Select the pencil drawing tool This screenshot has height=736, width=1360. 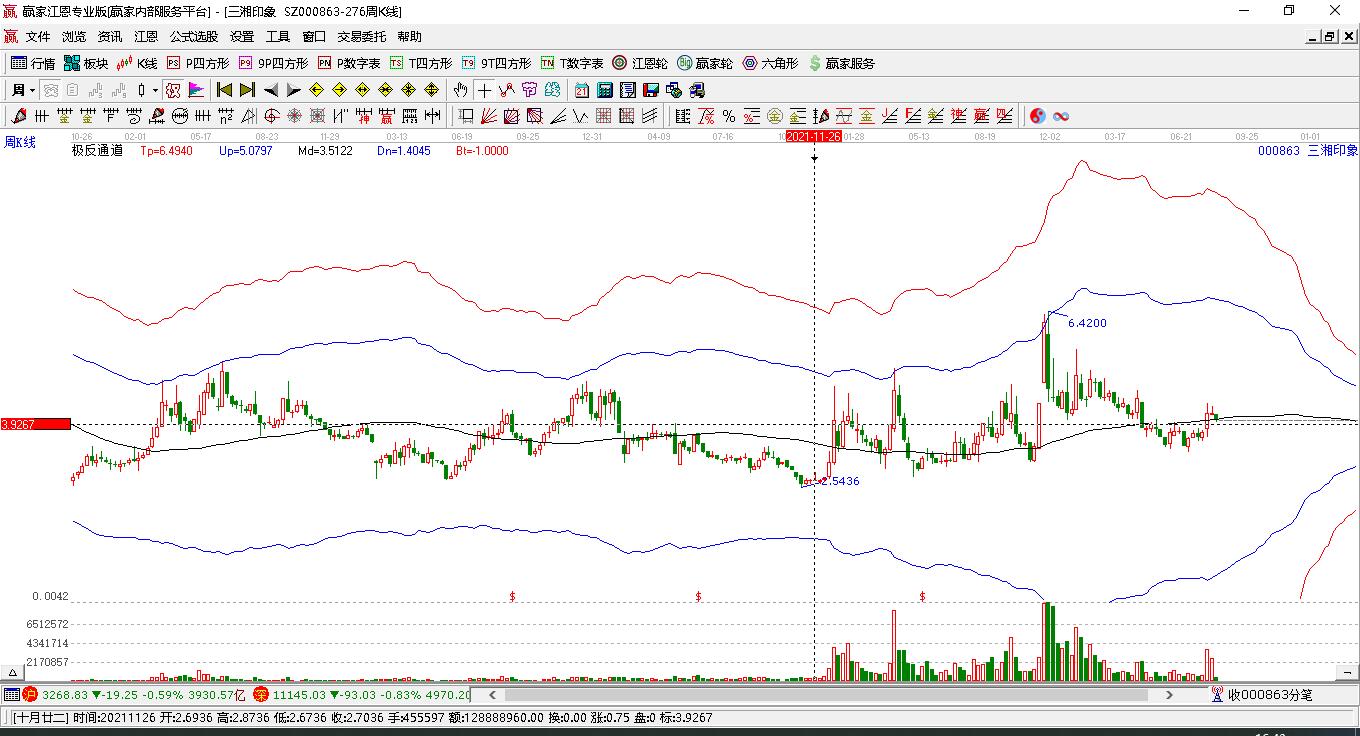pos(19,116)
